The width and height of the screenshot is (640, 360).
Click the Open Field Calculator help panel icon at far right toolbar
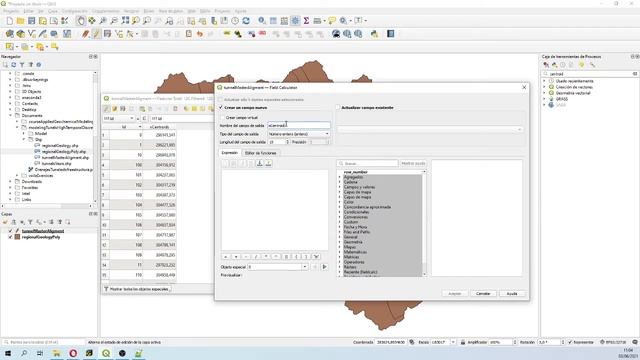coord(391,34)
